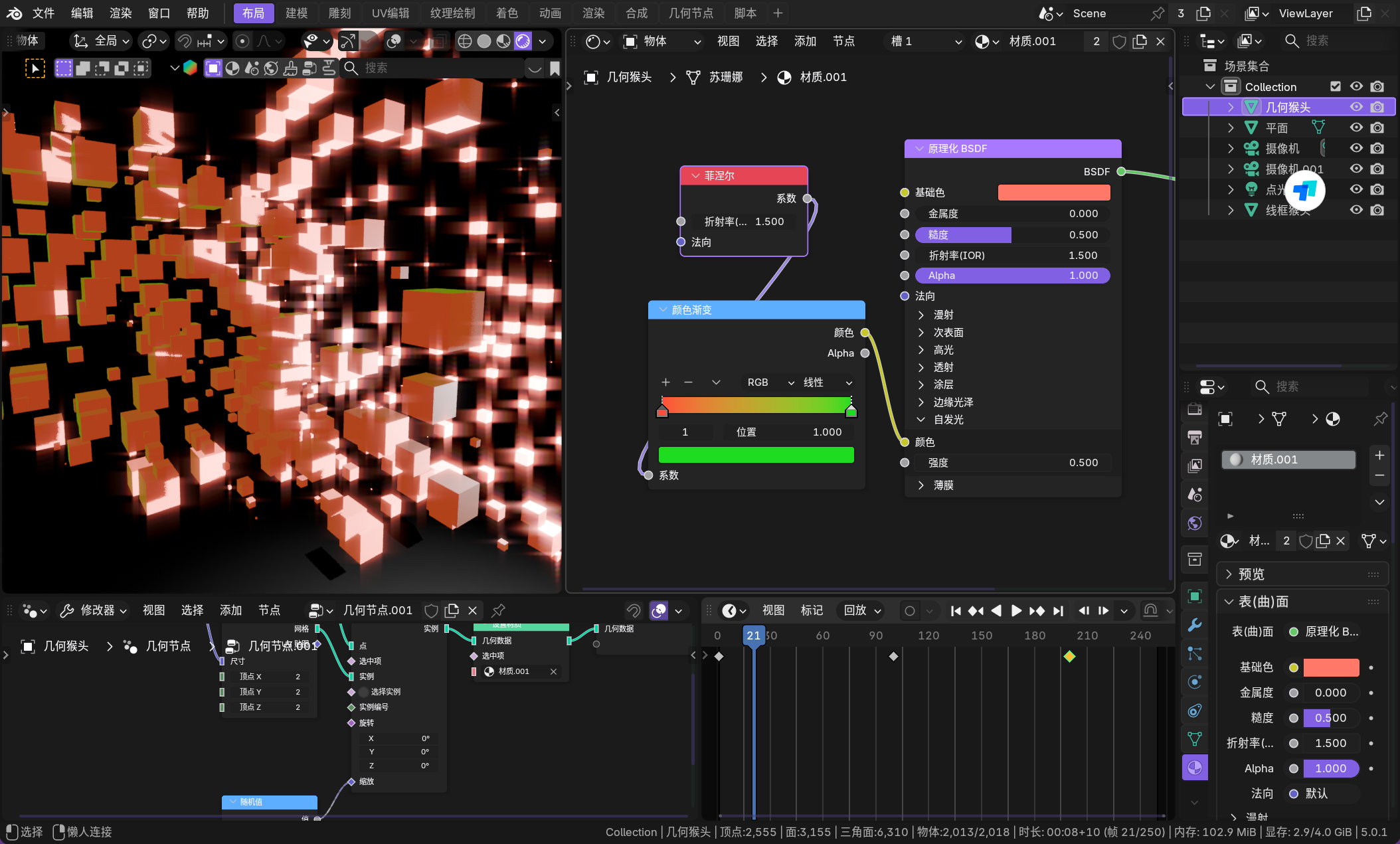Pin the geometry nodes editor
1400x844 pixels.
point(498,610)
